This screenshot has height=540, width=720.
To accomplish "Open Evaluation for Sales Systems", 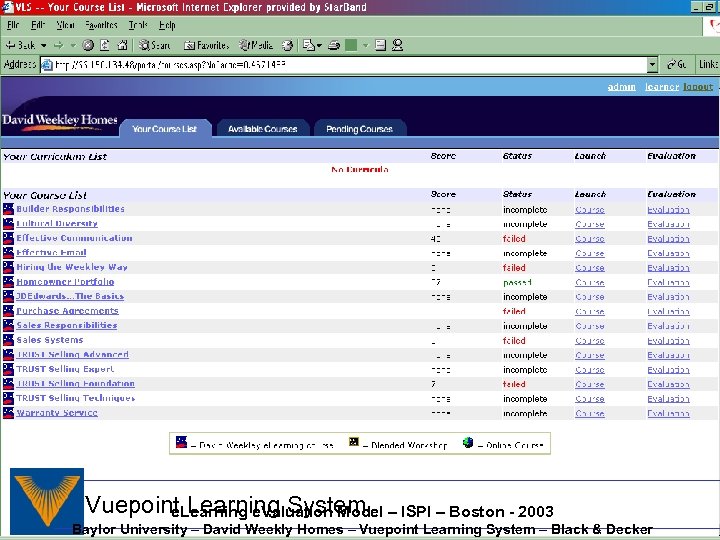I will pyautogui.click(x=669, y=341).
